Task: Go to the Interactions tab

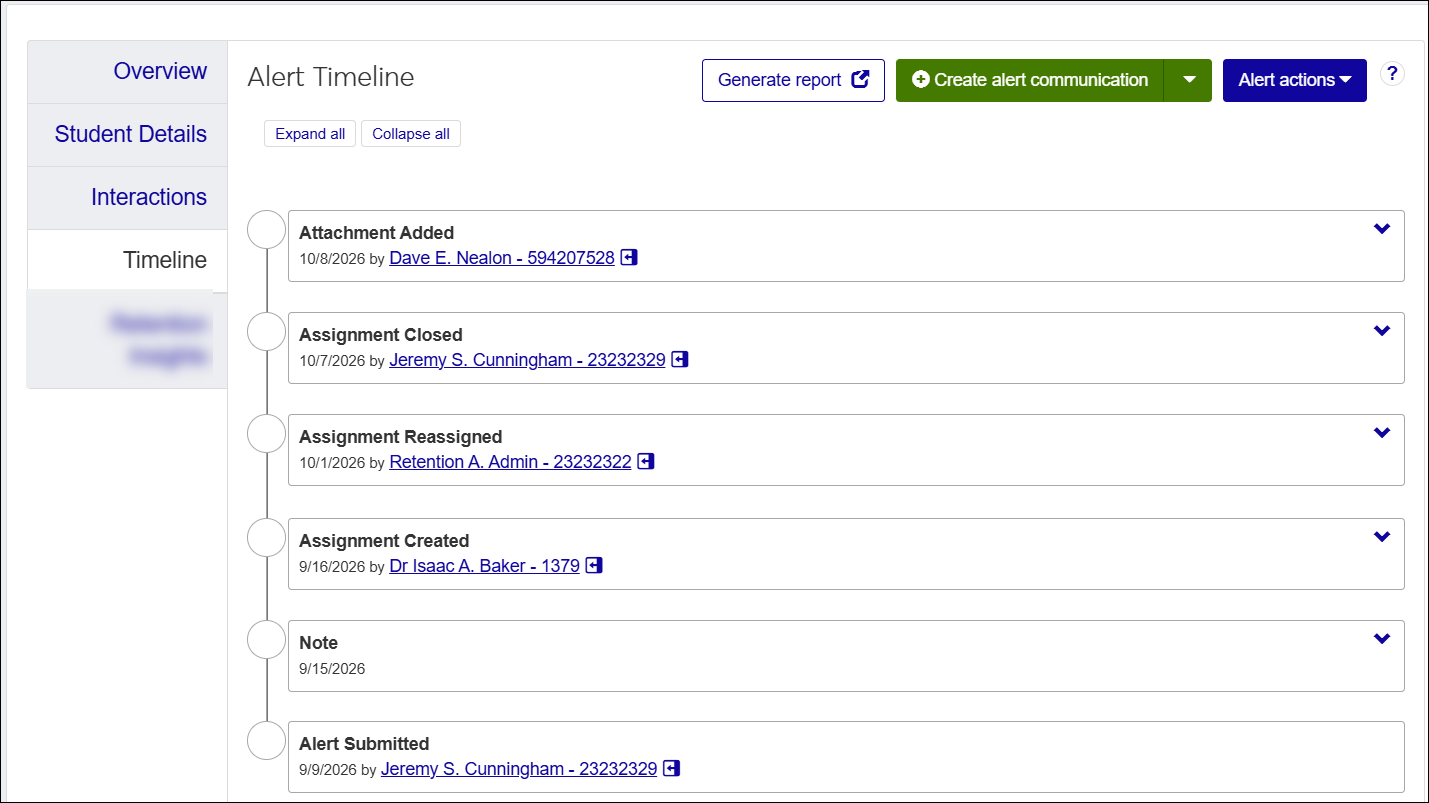Action: [x=128, y=198]
